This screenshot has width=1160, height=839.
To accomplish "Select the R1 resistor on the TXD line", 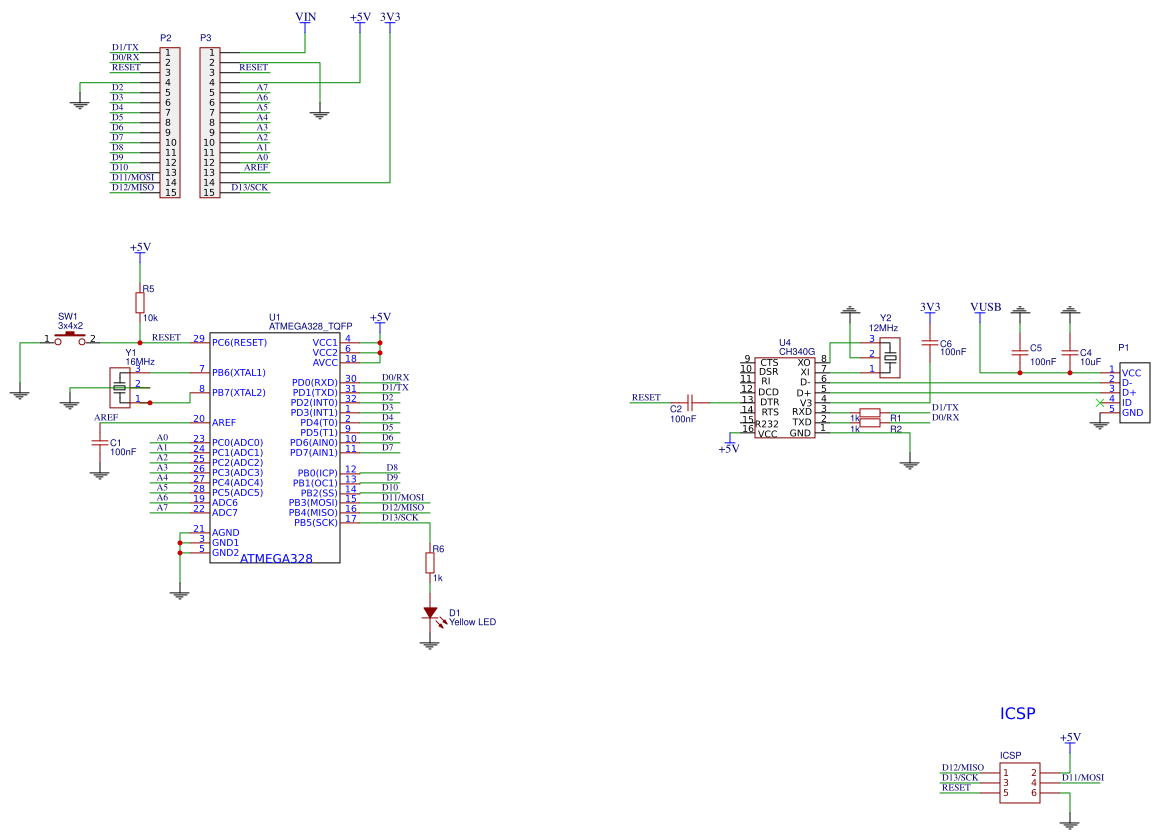I will coord(870,412).
